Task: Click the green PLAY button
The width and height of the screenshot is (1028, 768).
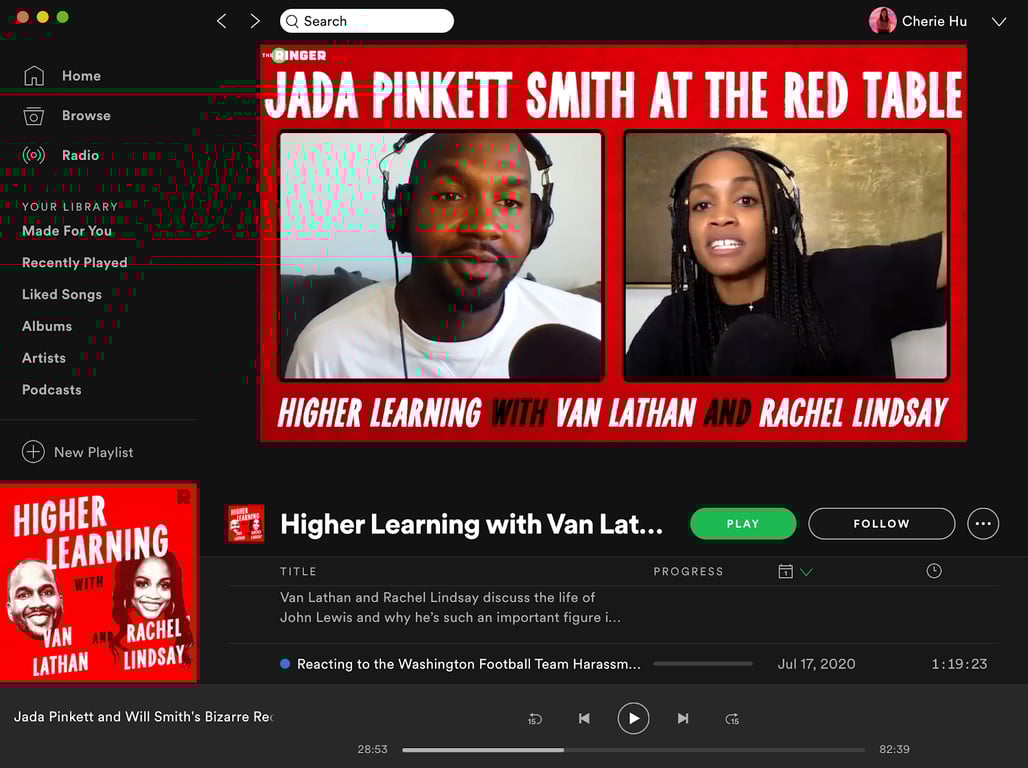Action: click(743, 523)
